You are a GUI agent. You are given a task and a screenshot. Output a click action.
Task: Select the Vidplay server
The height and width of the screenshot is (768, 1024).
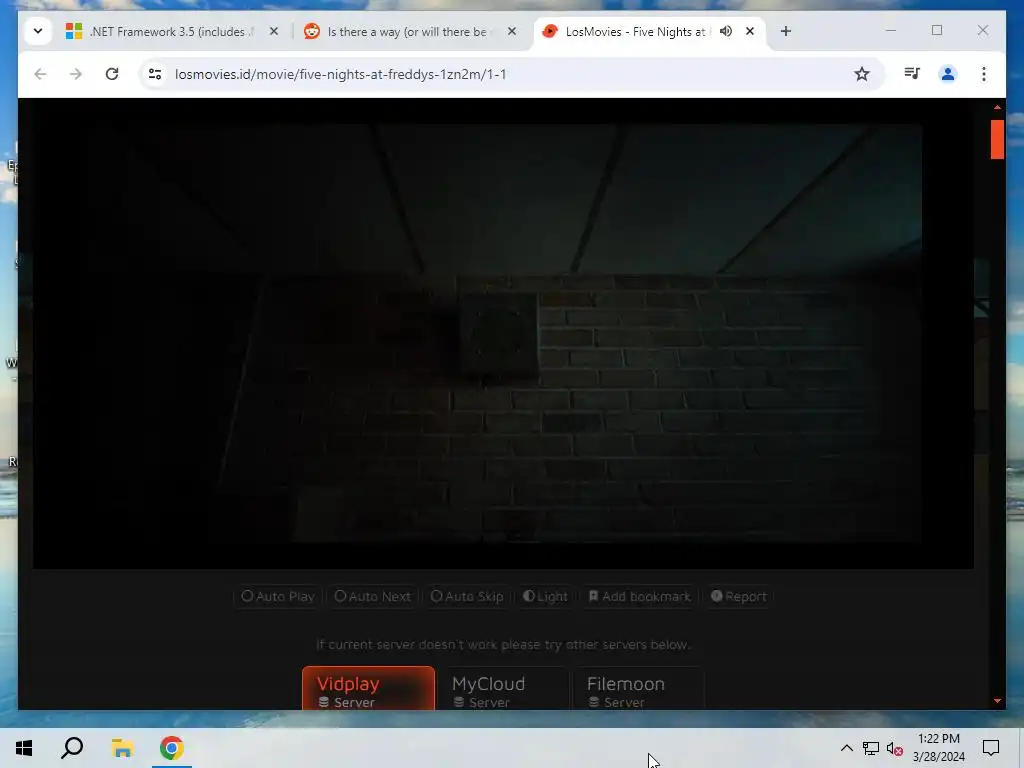pyautogui.click(x=368, y=688)
